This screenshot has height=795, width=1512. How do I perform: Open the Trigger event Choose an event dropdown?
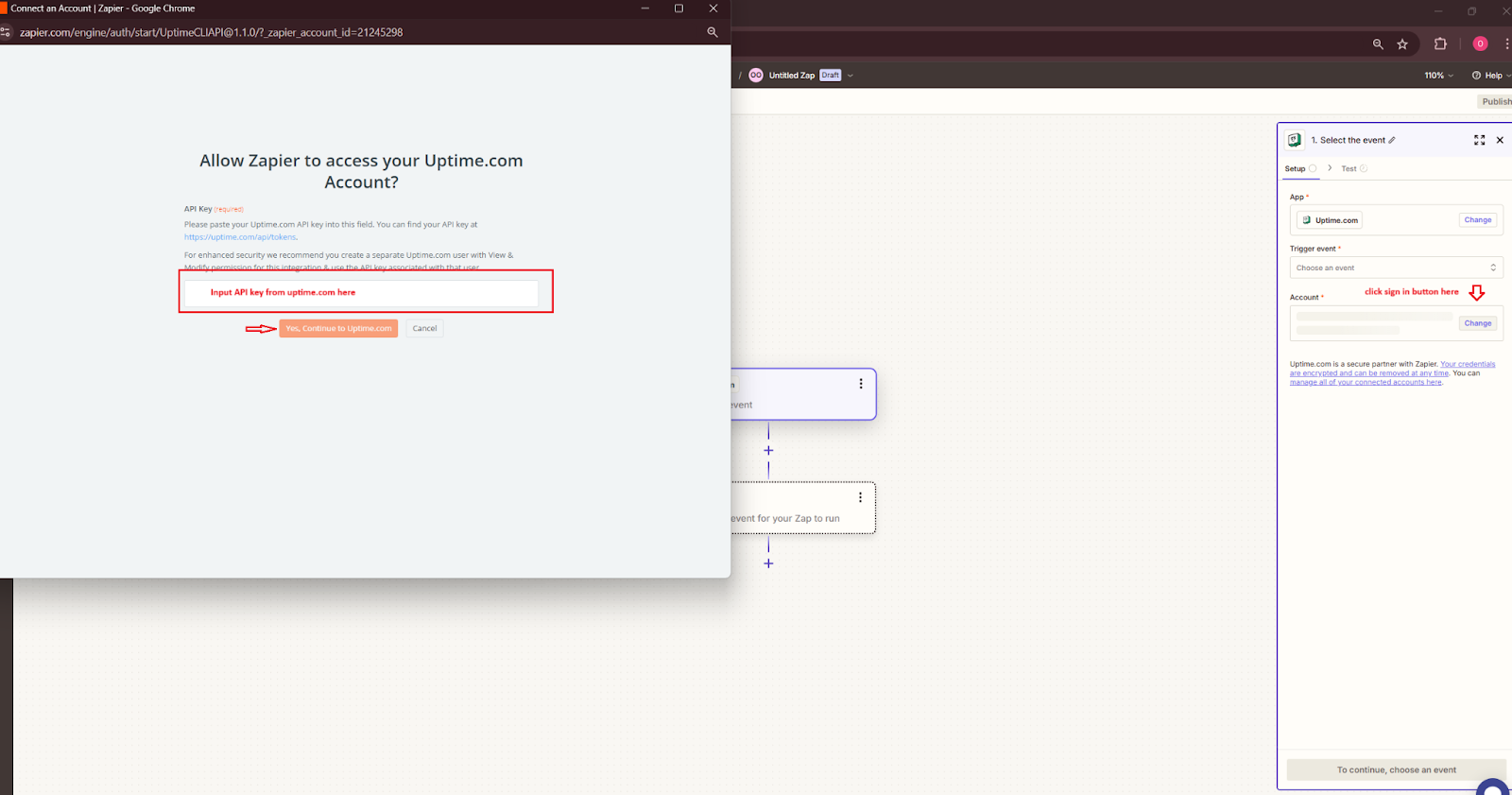click(1396, 268)
